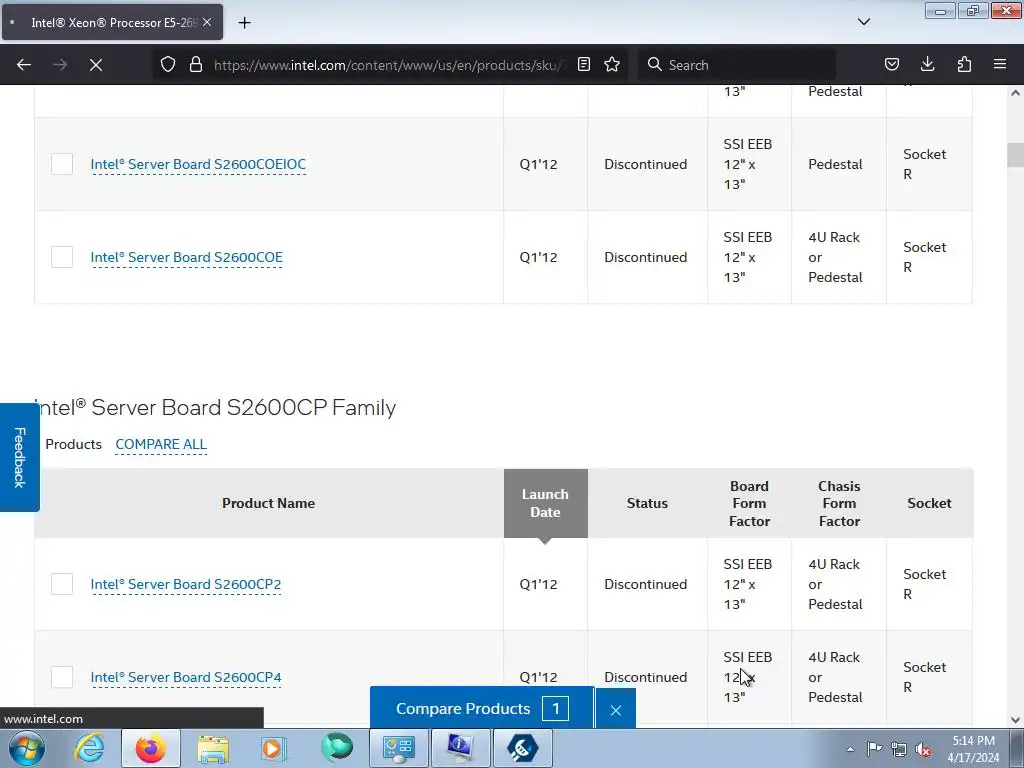
Task: Stop loading the page
Action: [x=96, y=65]
